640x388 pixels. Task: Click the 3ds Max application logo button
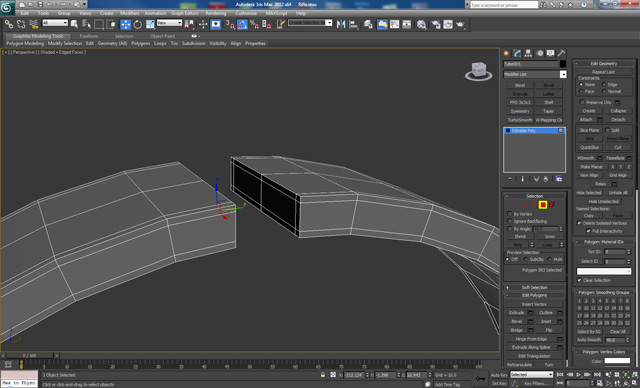click(x=8, y=7)
